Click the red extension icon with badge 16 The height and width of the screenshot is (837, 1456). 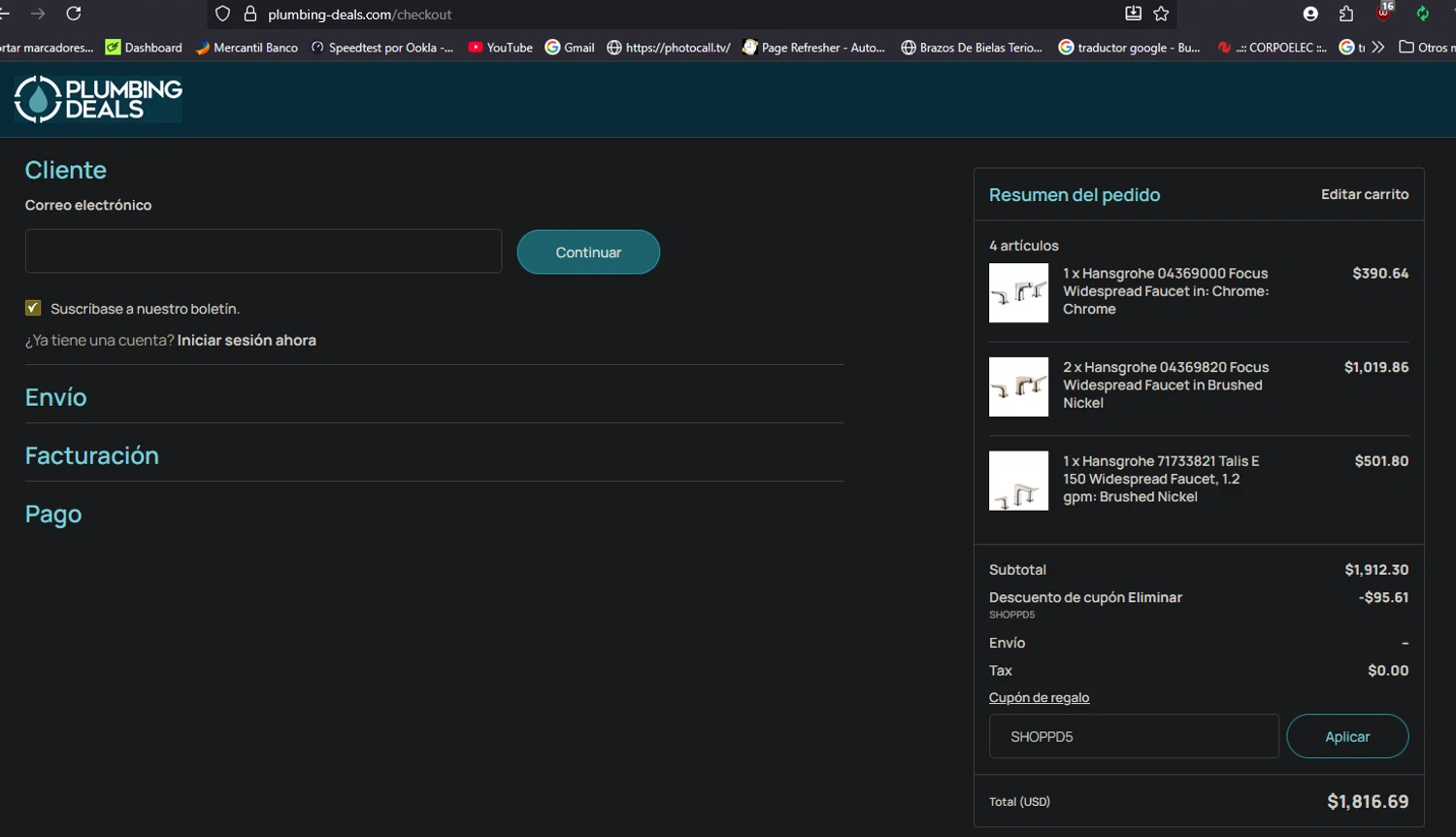pos(1384,12)
